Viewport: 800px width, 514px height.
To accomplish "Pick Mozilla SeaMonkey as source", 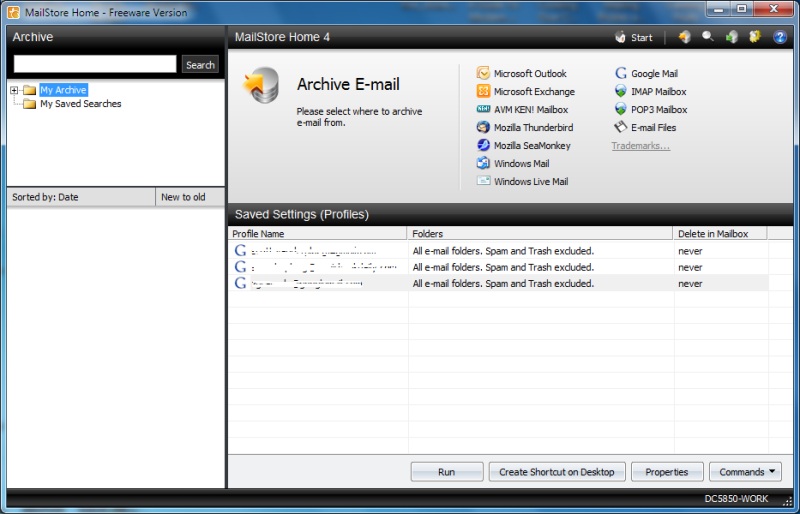I will 523,145.
